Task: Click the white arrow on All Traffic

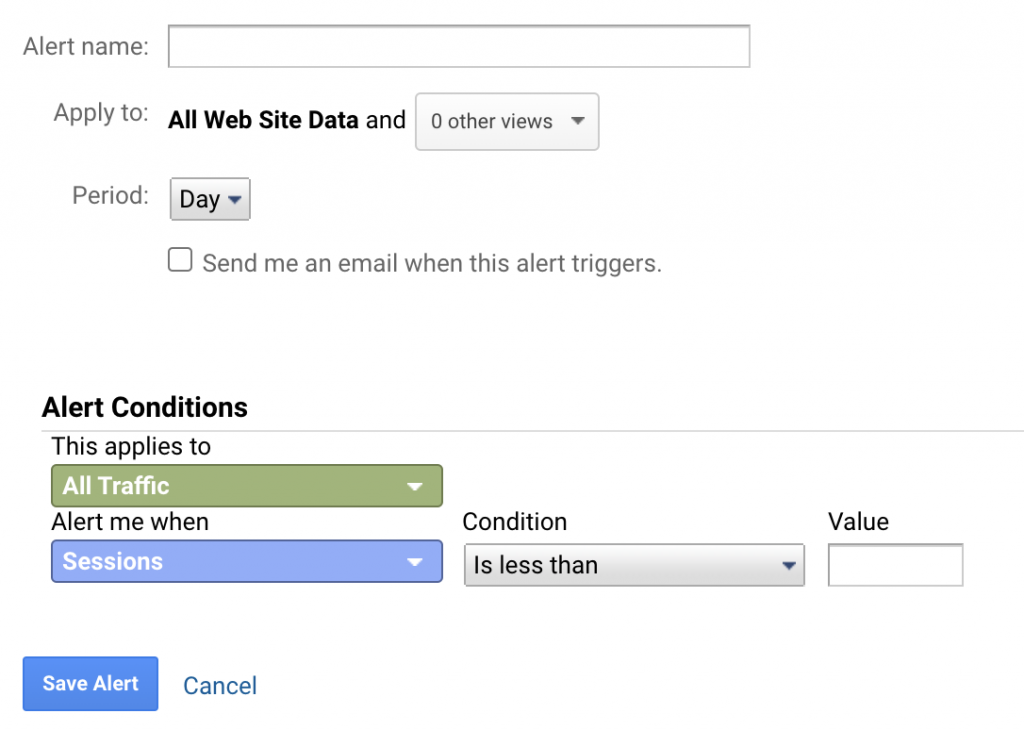Action: (415, 486)
